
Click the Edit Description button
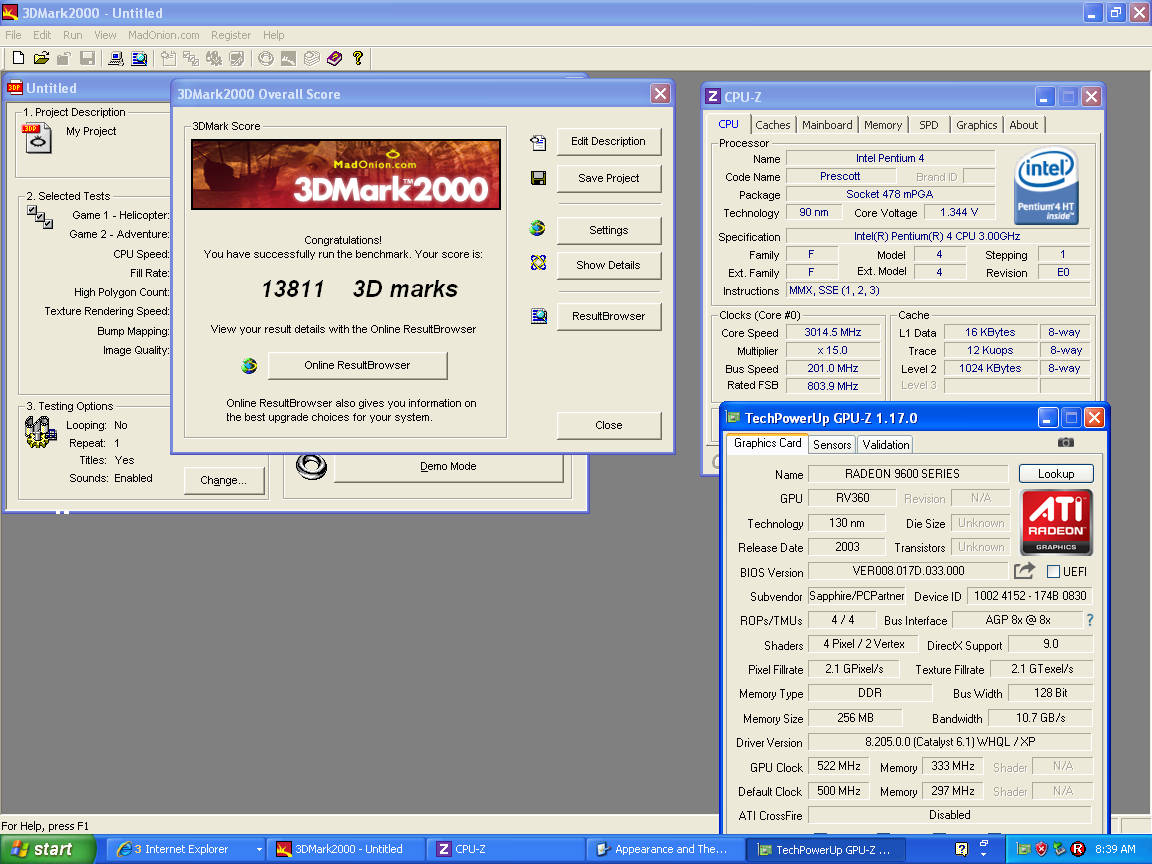coord(608,141)
